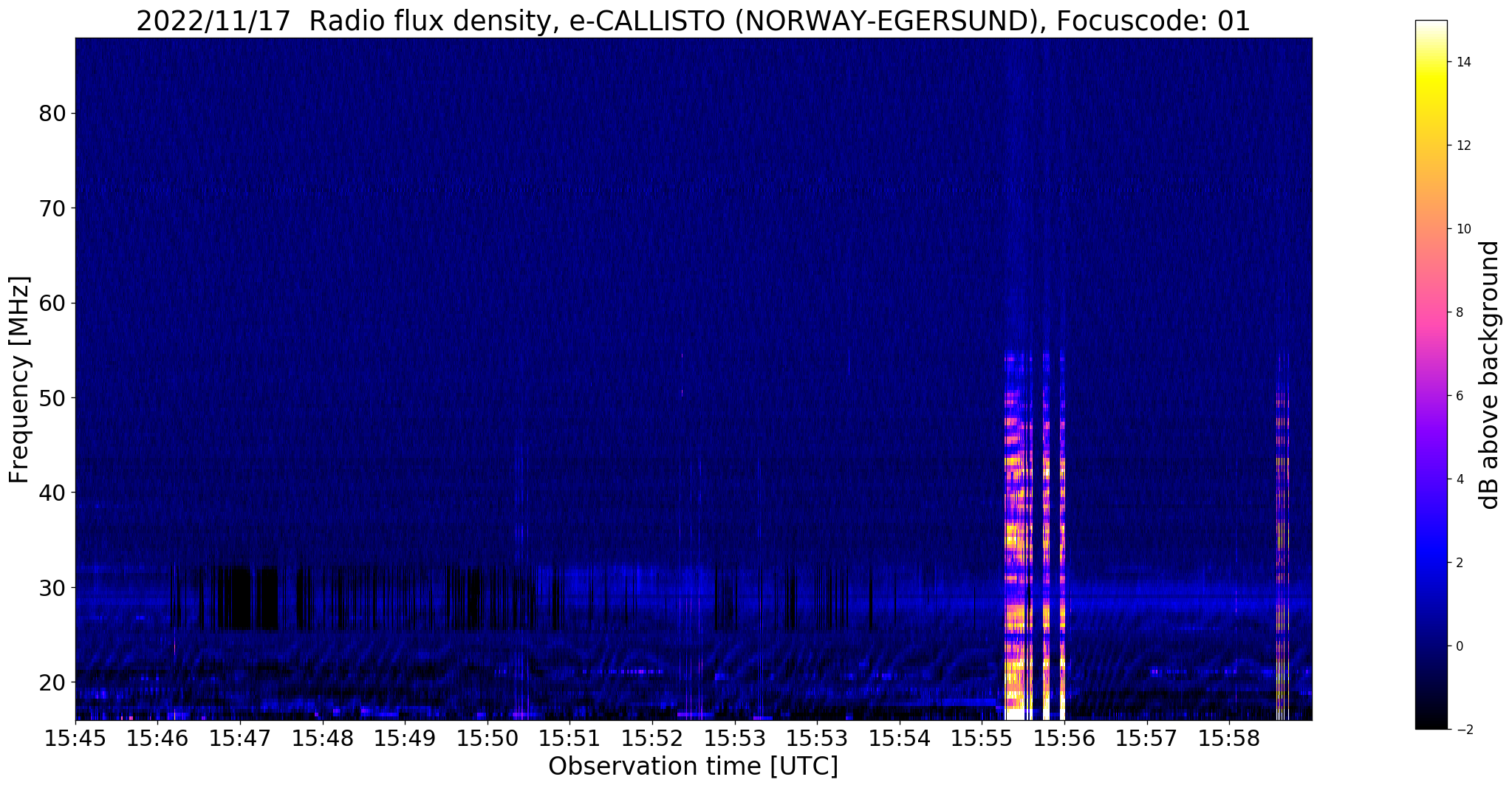Click the 15:57 time tick label
The width and height of the screenshot is (1512, 788).
click(1146, 739)
